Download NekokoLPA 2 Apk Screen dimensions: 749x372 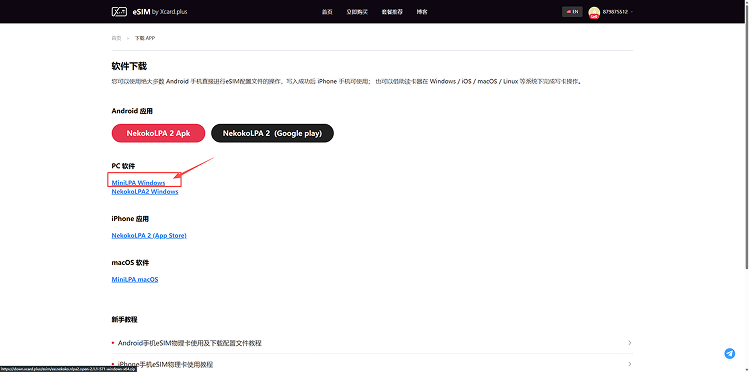click(x=158, y=133)
